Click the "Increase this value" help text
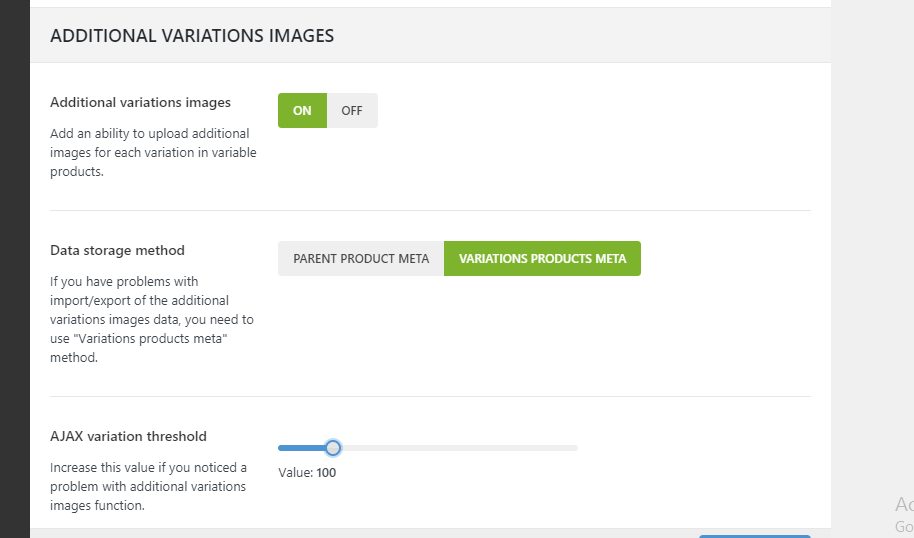Viewport: 914px width, 538px height. tap(148, 486)
